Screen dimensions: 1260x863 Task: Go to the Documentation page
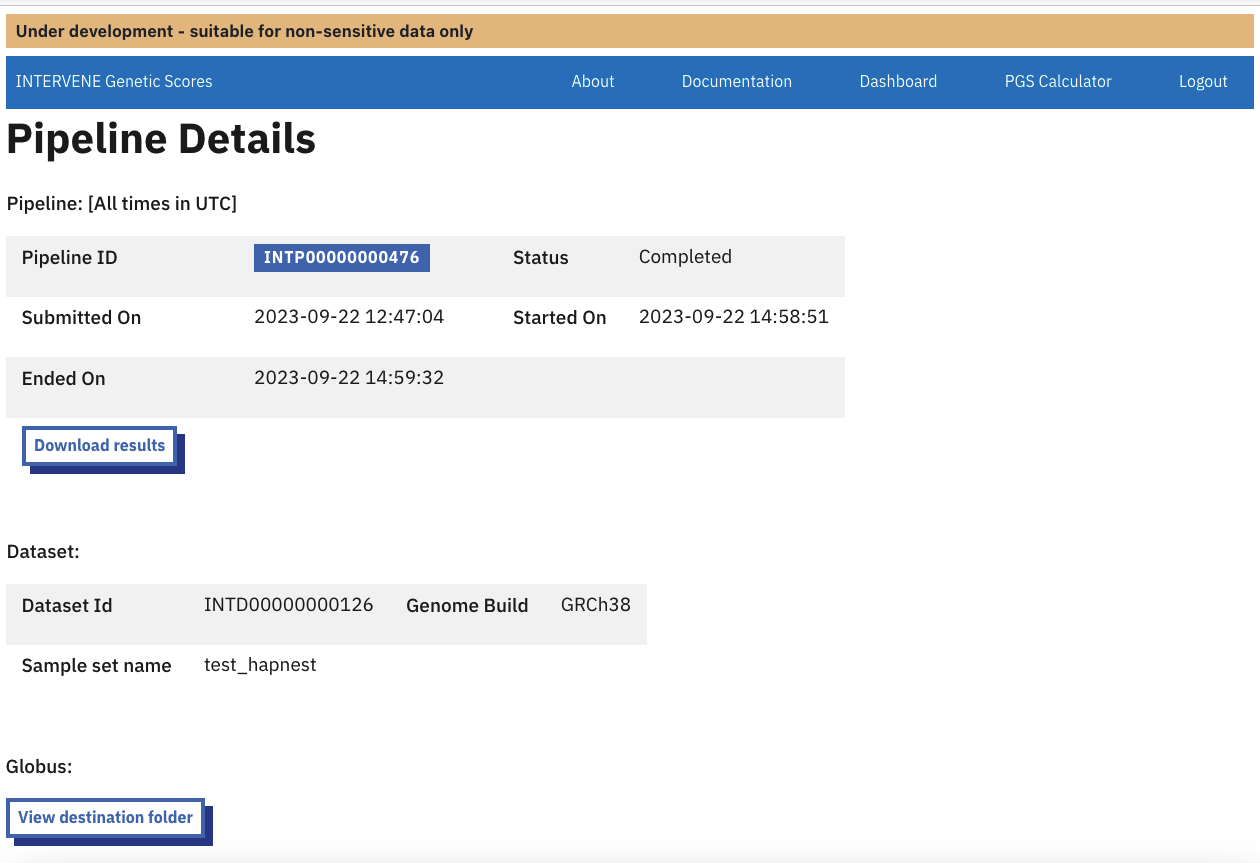736,82
